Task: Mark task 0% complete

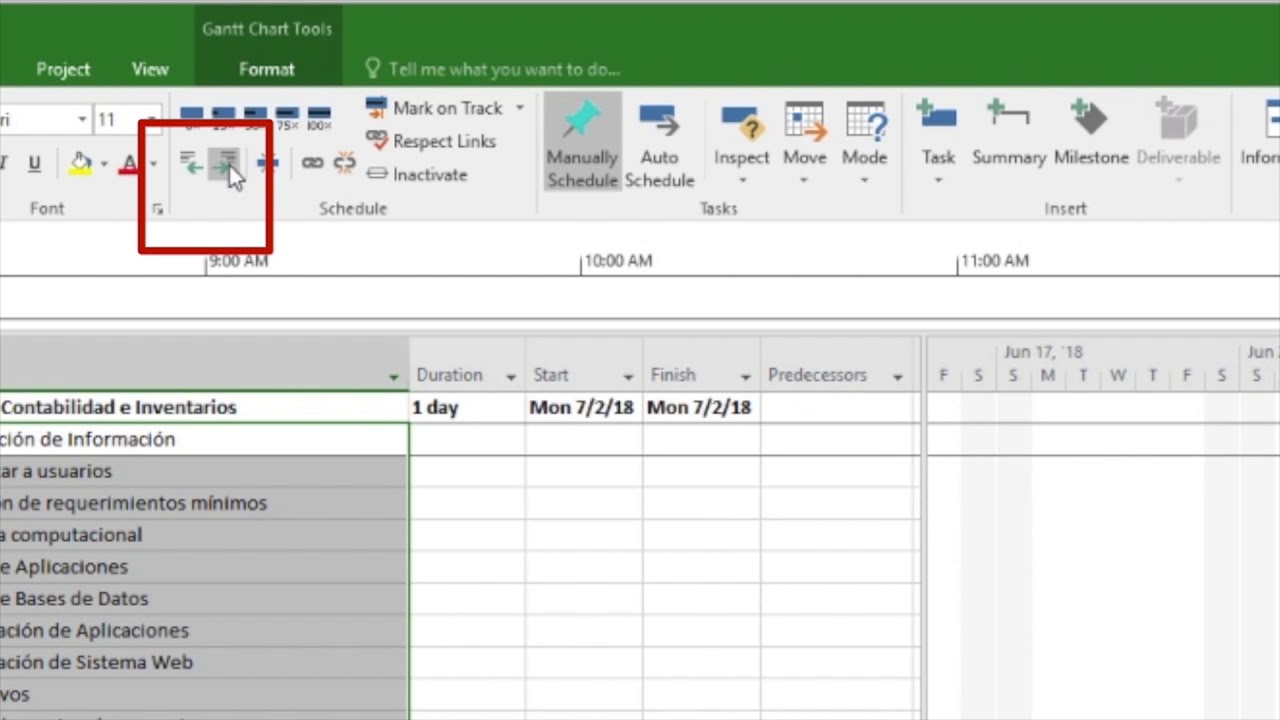Action: 192,118
